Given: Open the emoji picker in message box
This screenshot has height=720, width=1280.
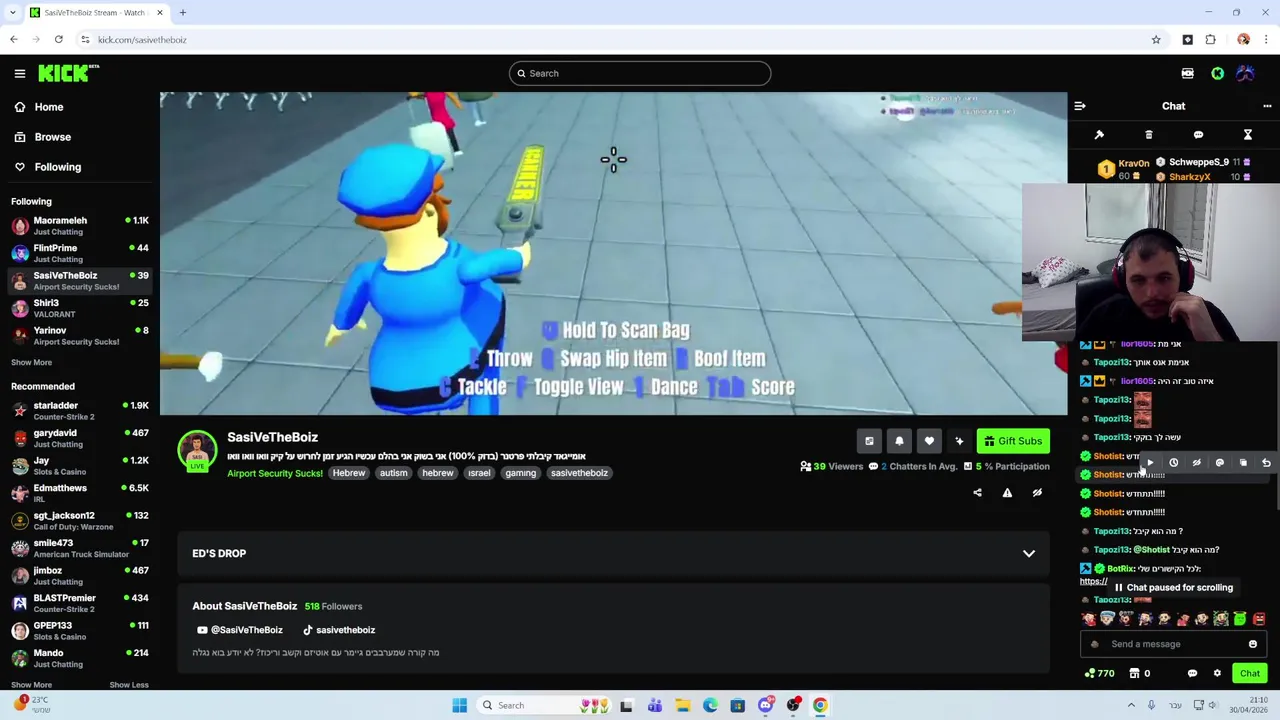Looking at the screenshot, I should point(1253,644).
